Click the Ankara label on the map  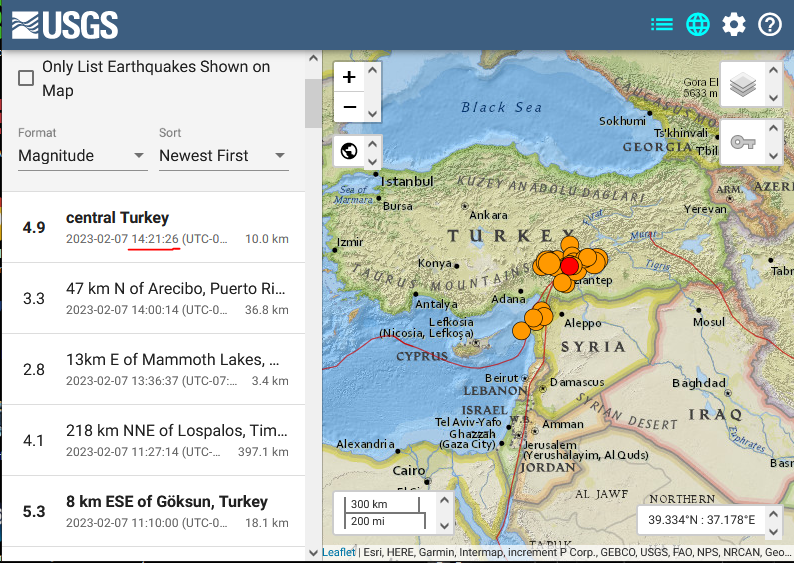point(488,215)
